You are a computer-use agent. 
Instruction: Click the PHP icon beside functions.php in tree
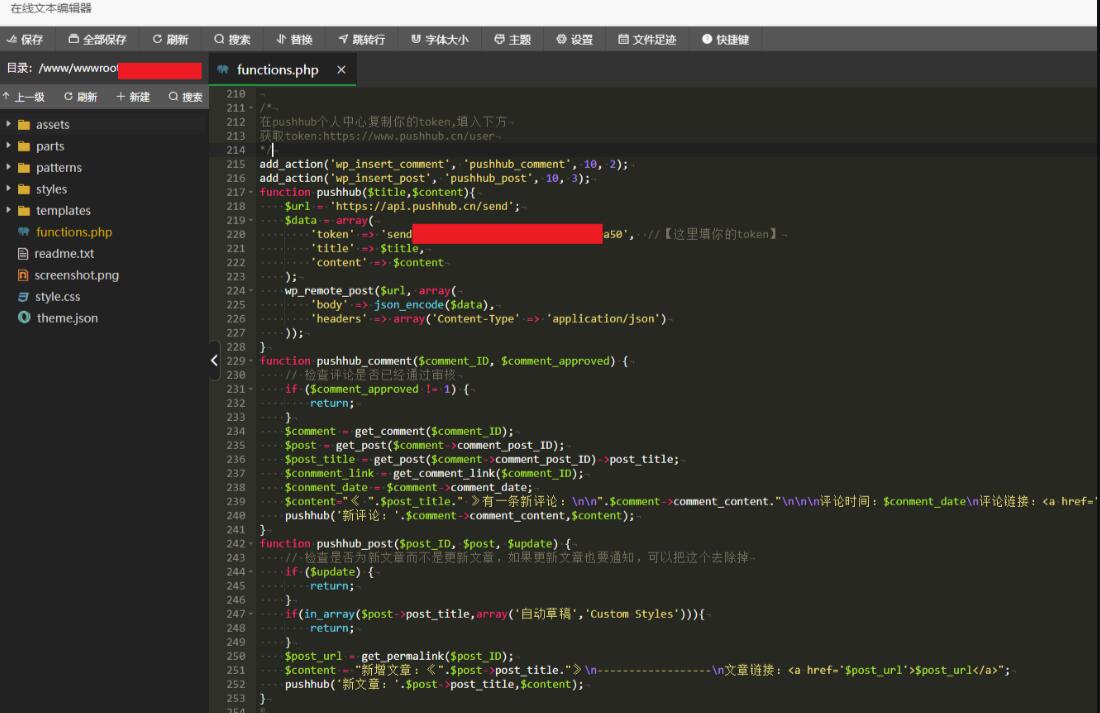point(24,232)
